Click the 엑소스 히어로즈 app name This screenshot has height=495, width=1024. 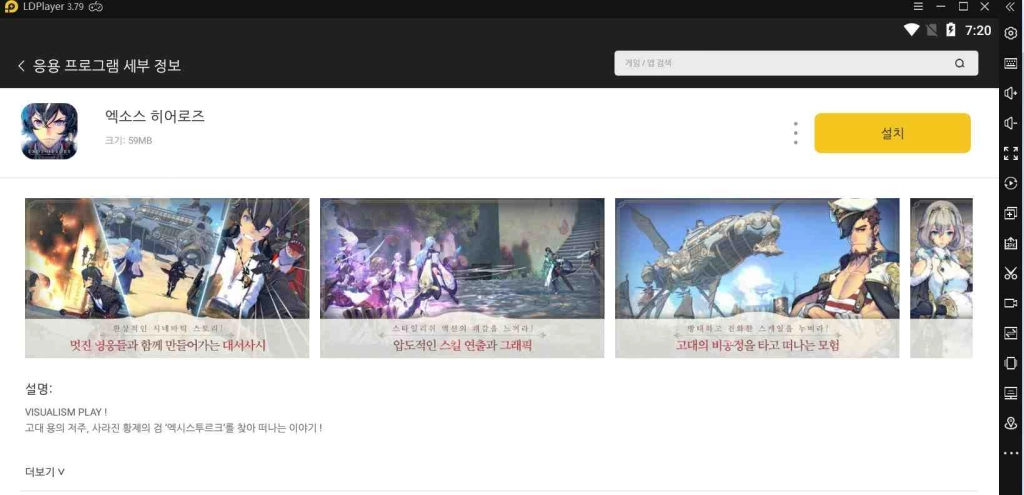[x=155, y=116]
